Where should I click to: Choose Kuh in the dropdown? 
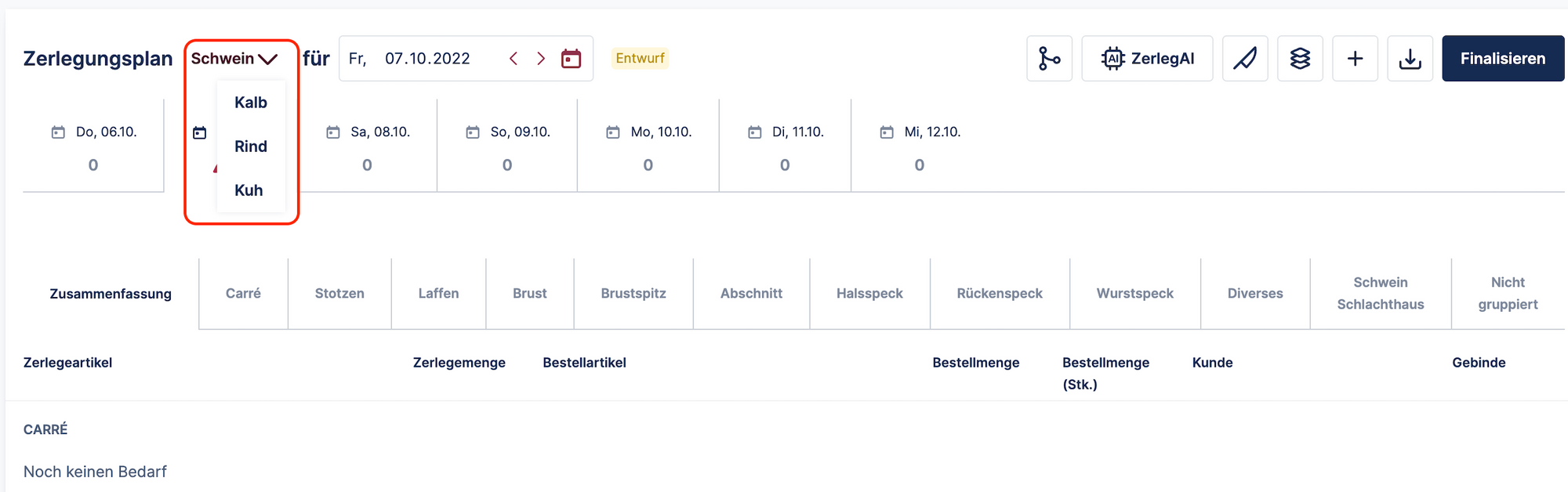point(249,190)
